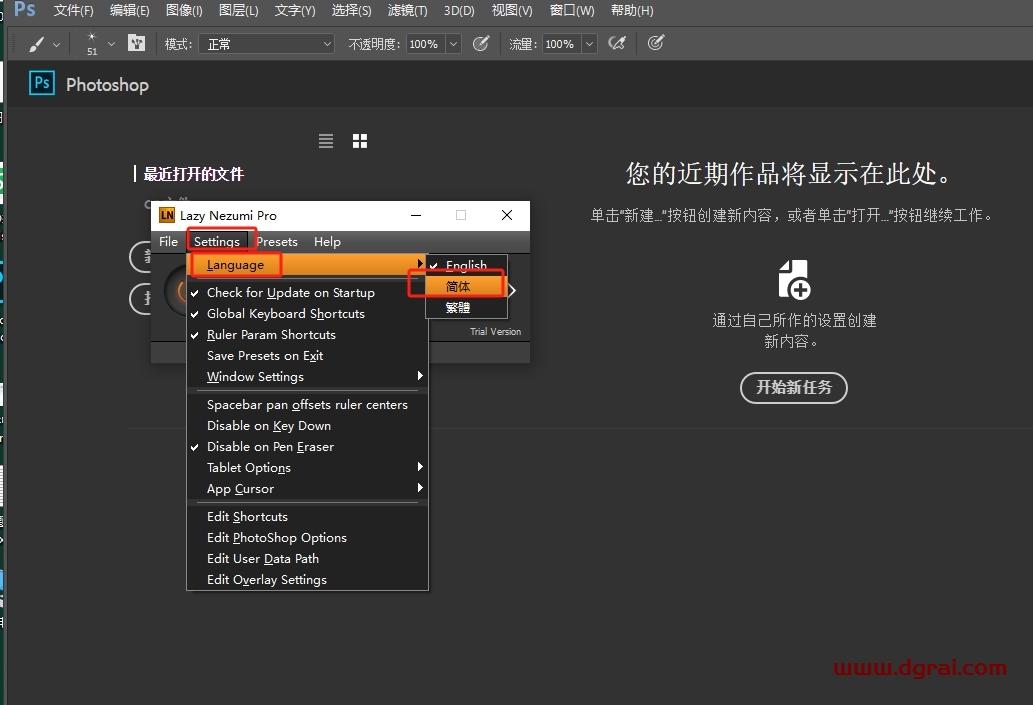Open the 图像(I) menu
Image resolution: width=1033 pixels, height=705 pixels.
pyautogui.click(x=184, y=11)
